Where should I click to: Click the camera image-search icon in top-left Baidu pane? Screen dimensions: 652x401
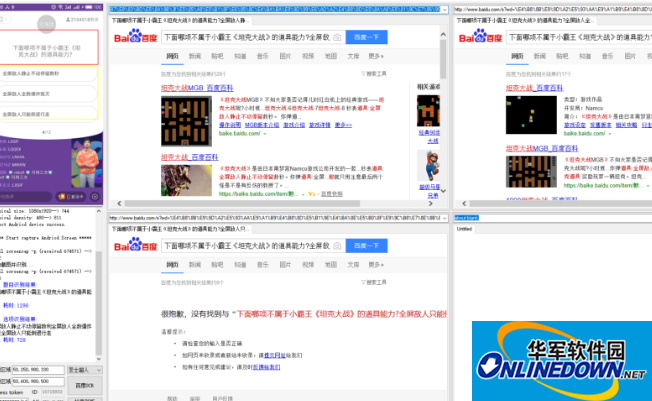click(337, 37)
